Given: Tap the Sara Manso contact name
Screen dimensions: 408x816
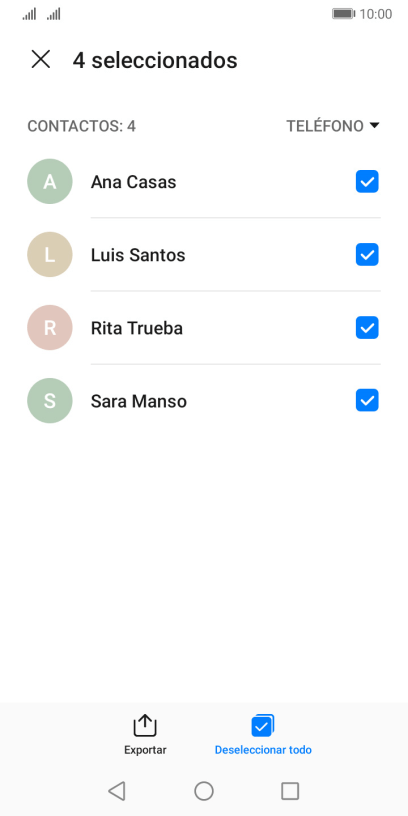Looking at the screenshot, I should click(138, 401).
